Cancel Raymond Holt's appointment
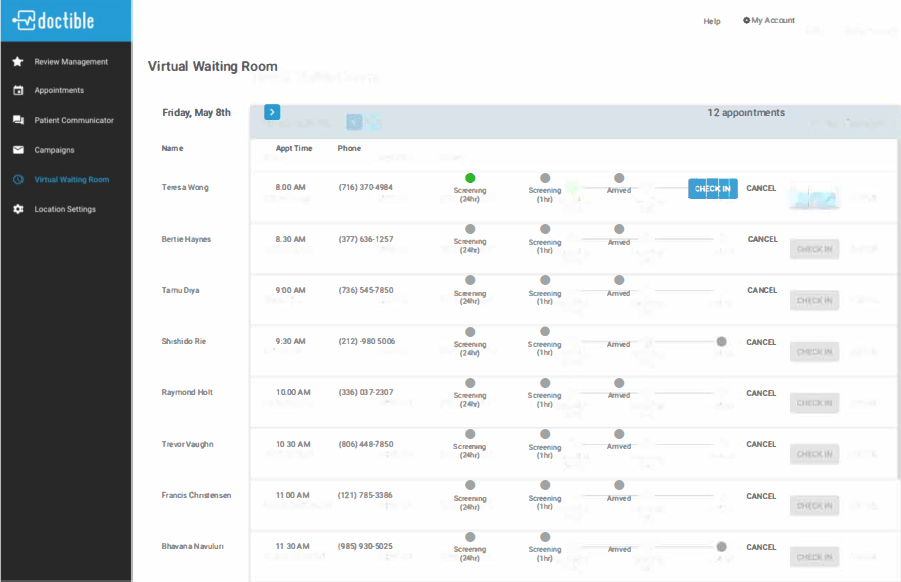Screen dimensions: 901x582 (761, 393)
